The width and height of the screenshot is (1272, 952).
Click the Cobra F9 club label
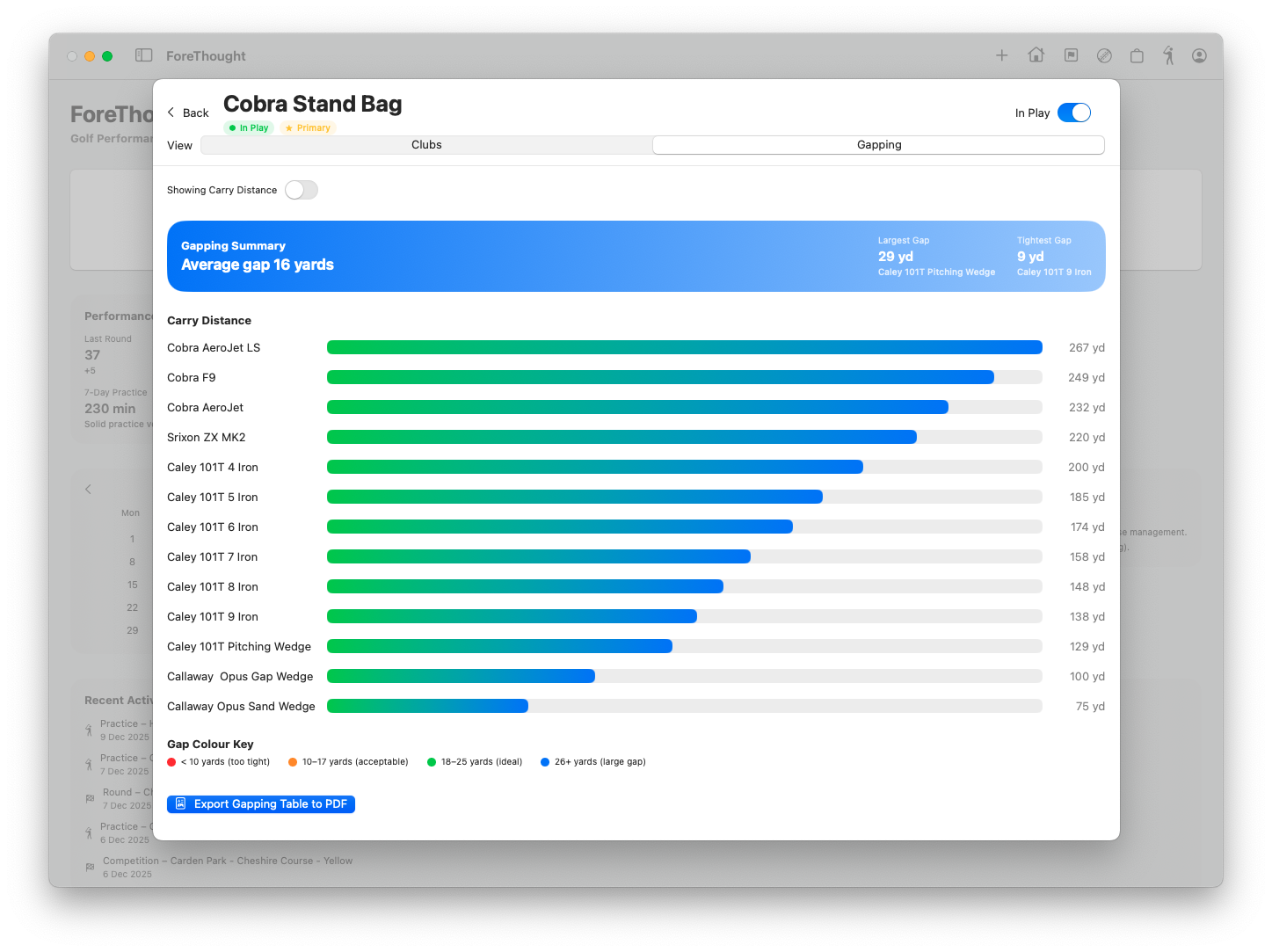(192, 377)
